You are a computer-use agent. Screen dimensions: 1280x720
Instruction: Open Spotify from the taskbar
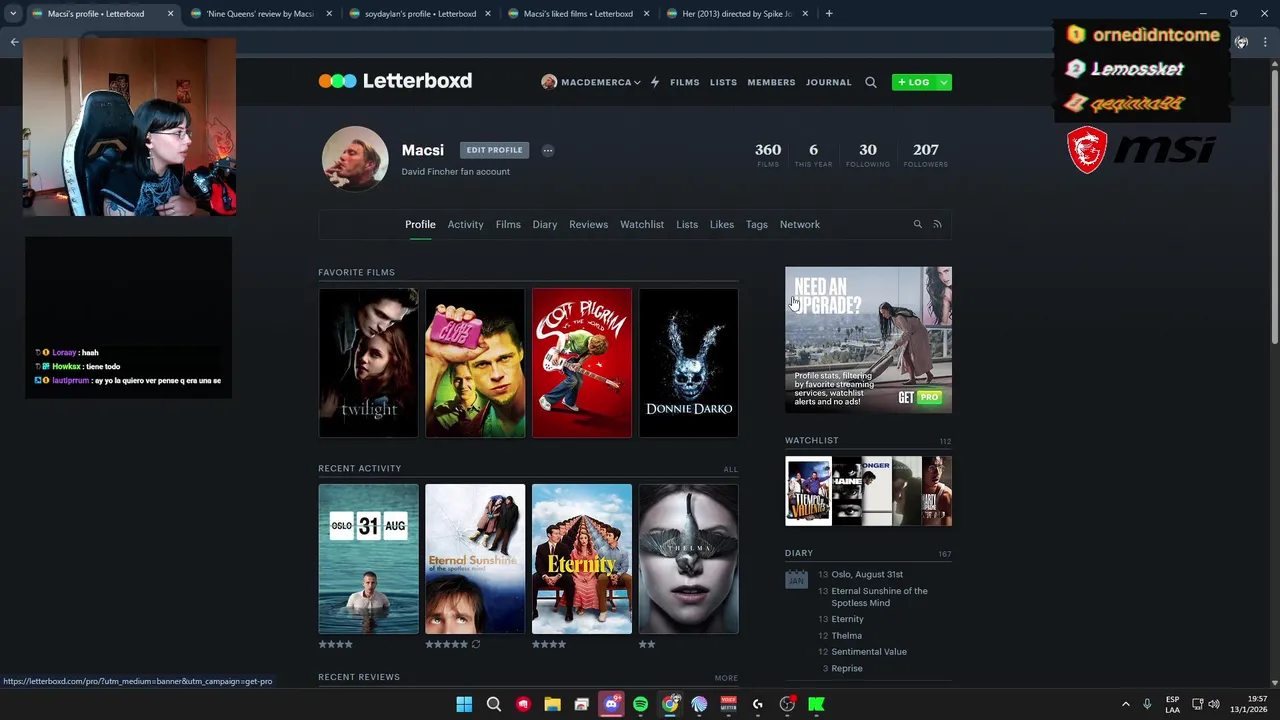pos(640,704)
